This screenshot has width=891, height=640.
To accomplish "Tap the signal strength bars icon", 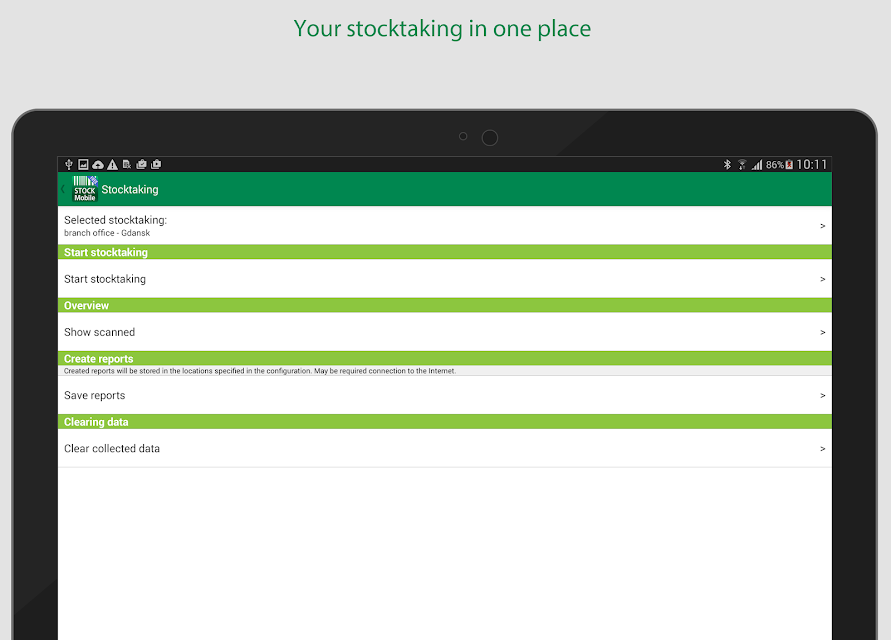I will point(757,165).
